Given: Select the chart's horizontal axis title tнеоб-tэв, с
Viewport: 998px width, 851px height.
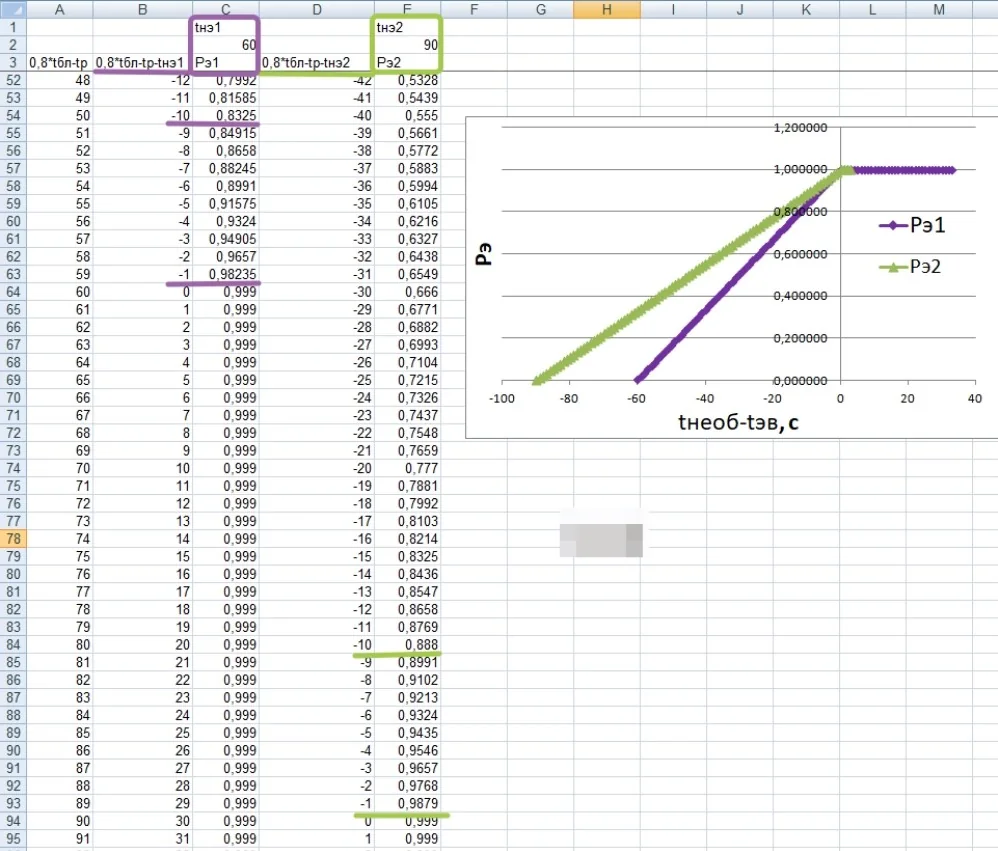Looking at the screenshot, I should click(738, 422).
